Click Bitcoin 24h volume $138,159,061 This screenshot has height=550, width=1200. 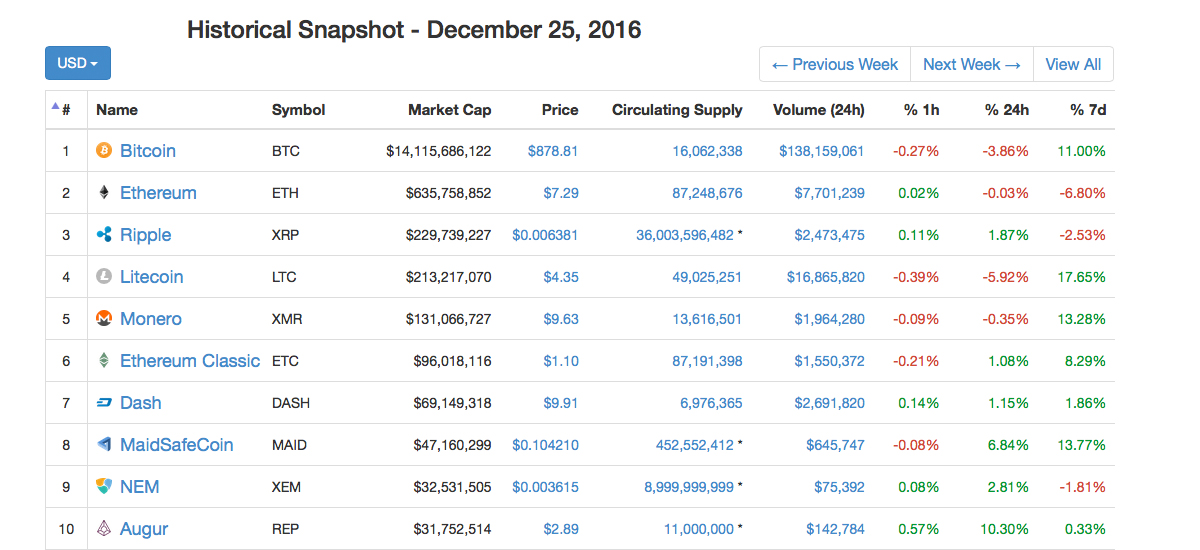click(822, 151)
